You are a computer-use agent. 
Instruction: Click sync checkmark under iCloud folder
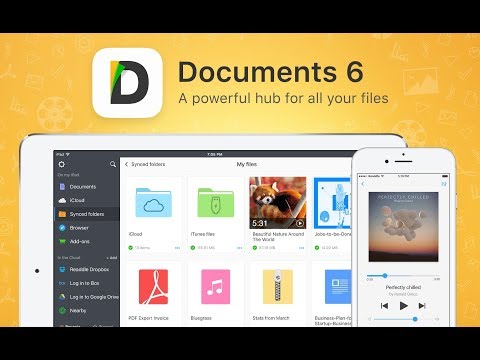(131, 248)
